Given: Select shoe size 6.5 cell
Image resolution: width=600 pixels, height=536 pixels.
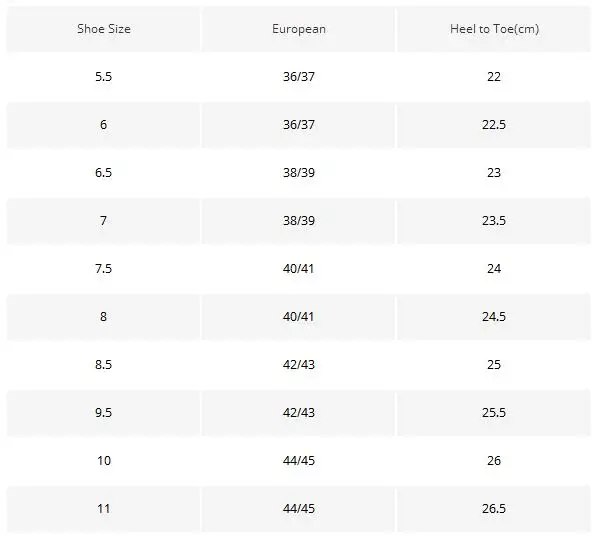Looking at the screenshot, I should (x=104, y=173).
